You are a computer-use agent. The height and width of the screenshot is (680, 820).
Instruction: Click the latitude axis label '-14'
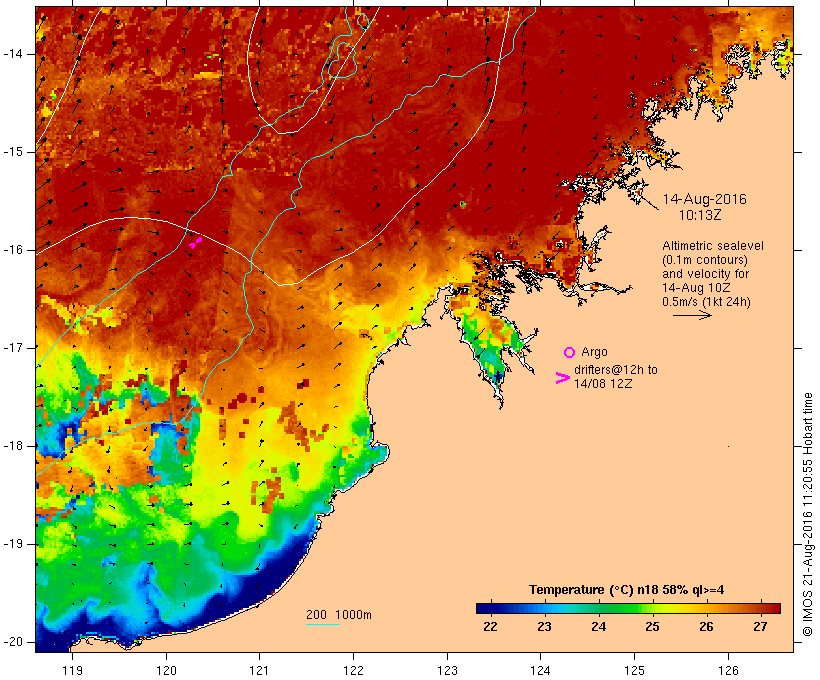pos(13,54)
